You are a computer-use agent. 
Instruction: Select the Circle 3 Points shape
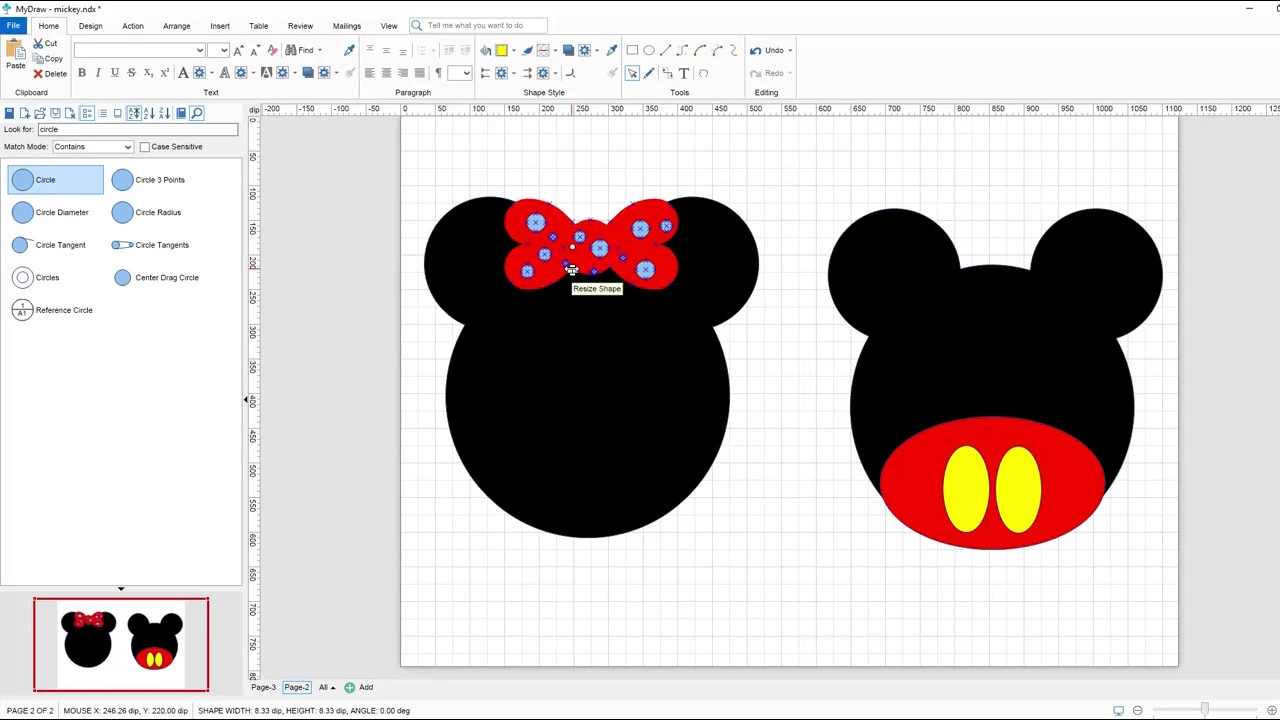point(150,180)
